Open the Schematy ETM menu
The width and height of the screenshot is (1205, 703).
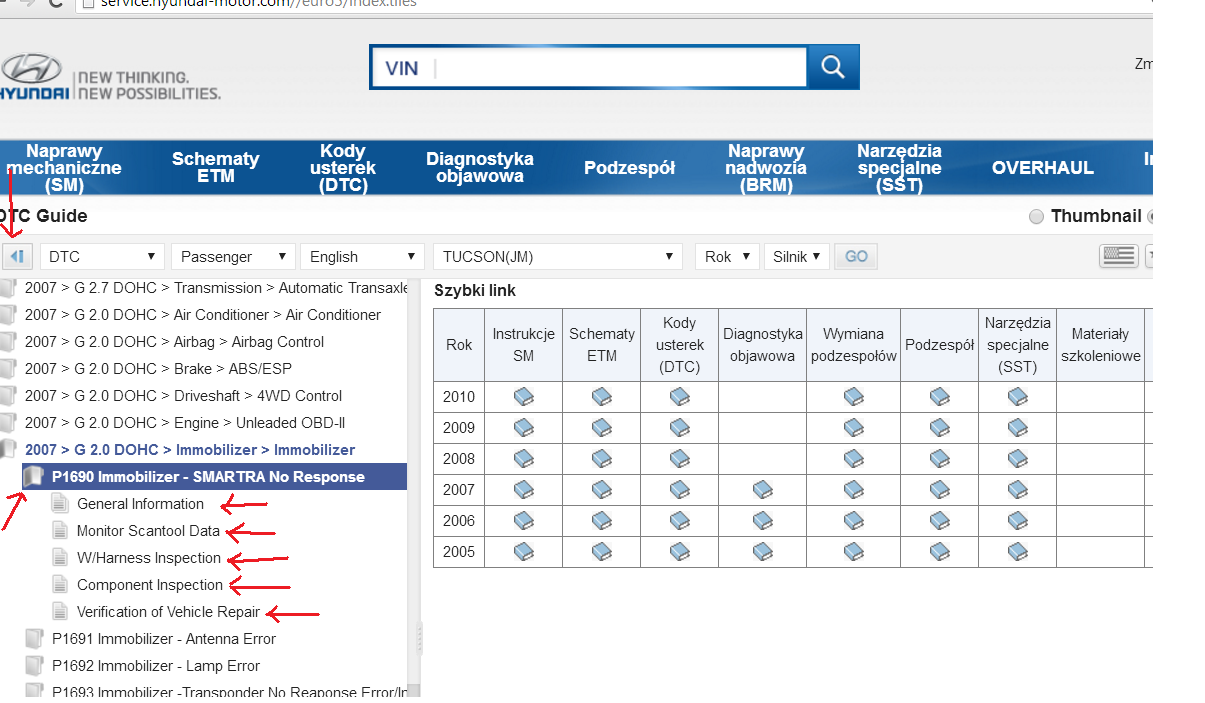point(215,167)
